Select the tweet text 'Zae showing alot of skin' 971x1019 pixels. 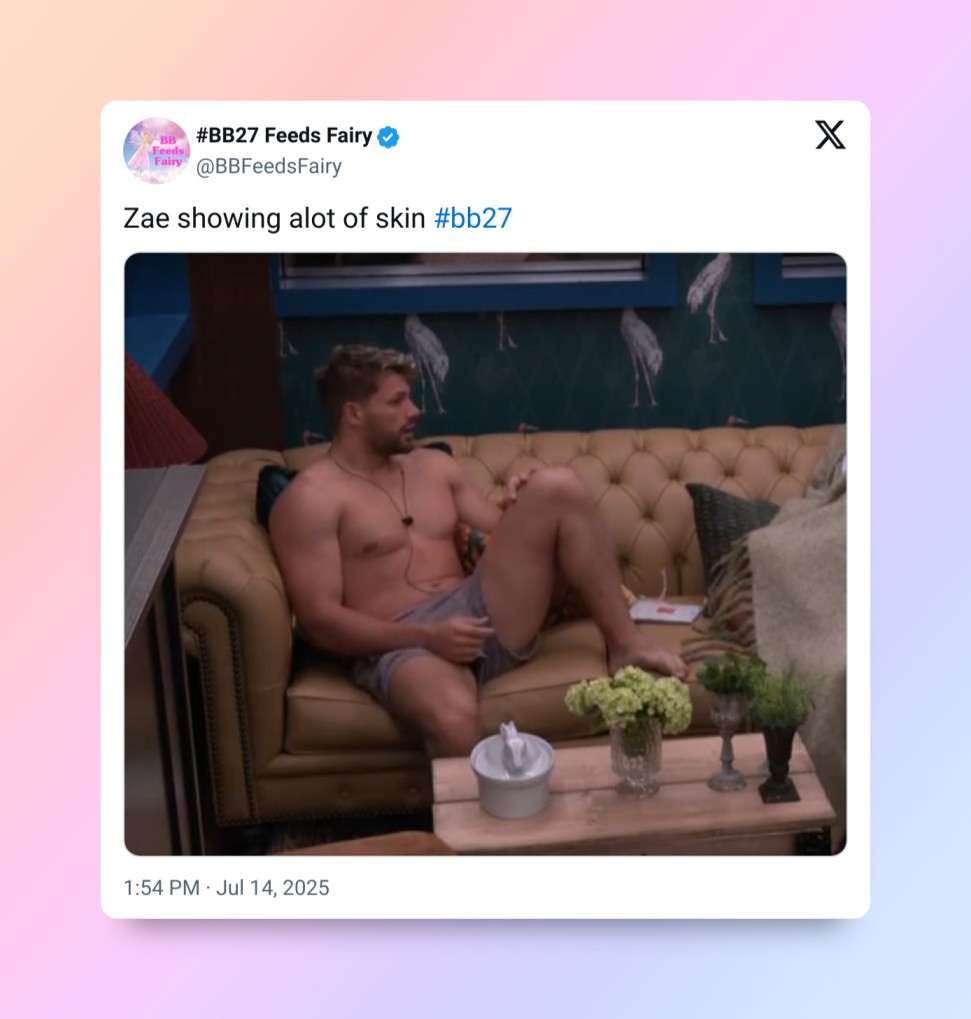(x=274, y=218)
